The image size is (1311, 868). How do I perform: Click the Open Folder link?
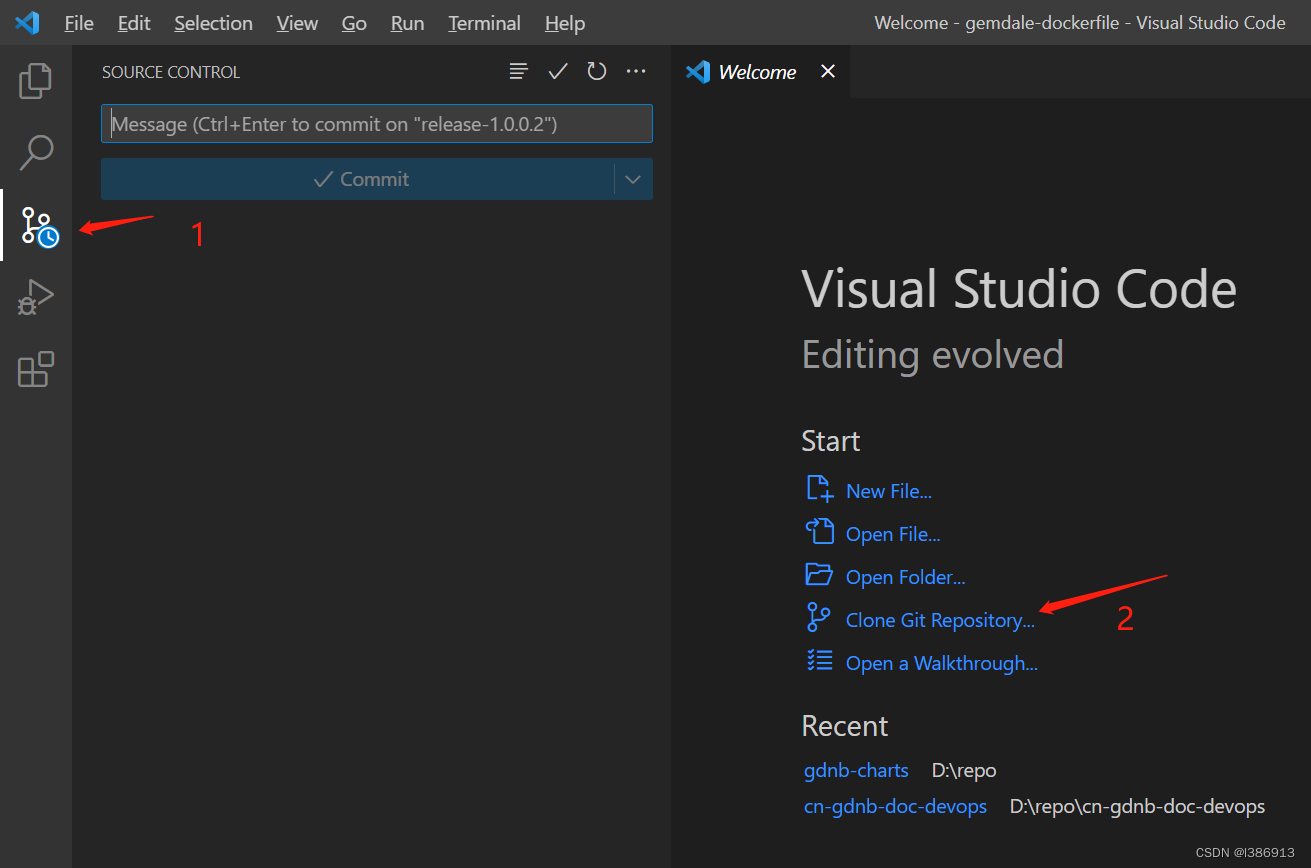[905, 577]
